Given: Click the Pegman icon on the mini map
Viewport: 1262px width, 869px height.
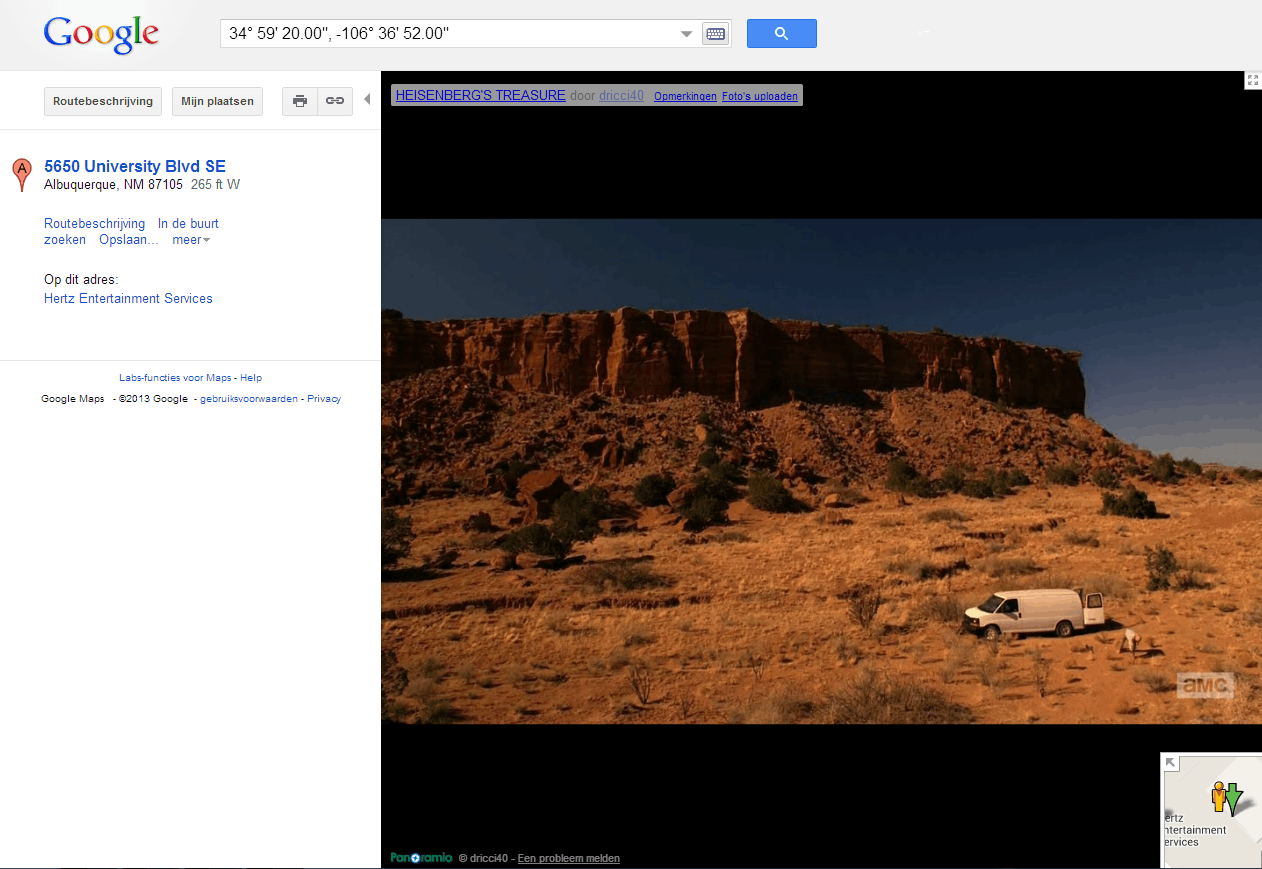Looking at the screenshot, I should pyautogui.click(x=1219, y=796).
